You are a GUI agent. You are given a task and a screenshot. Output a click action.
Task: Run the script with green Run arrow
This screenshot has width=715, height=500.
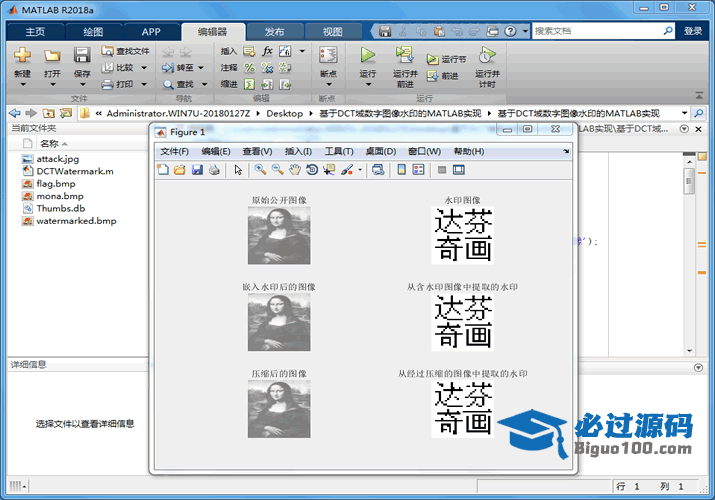point(367,55)
